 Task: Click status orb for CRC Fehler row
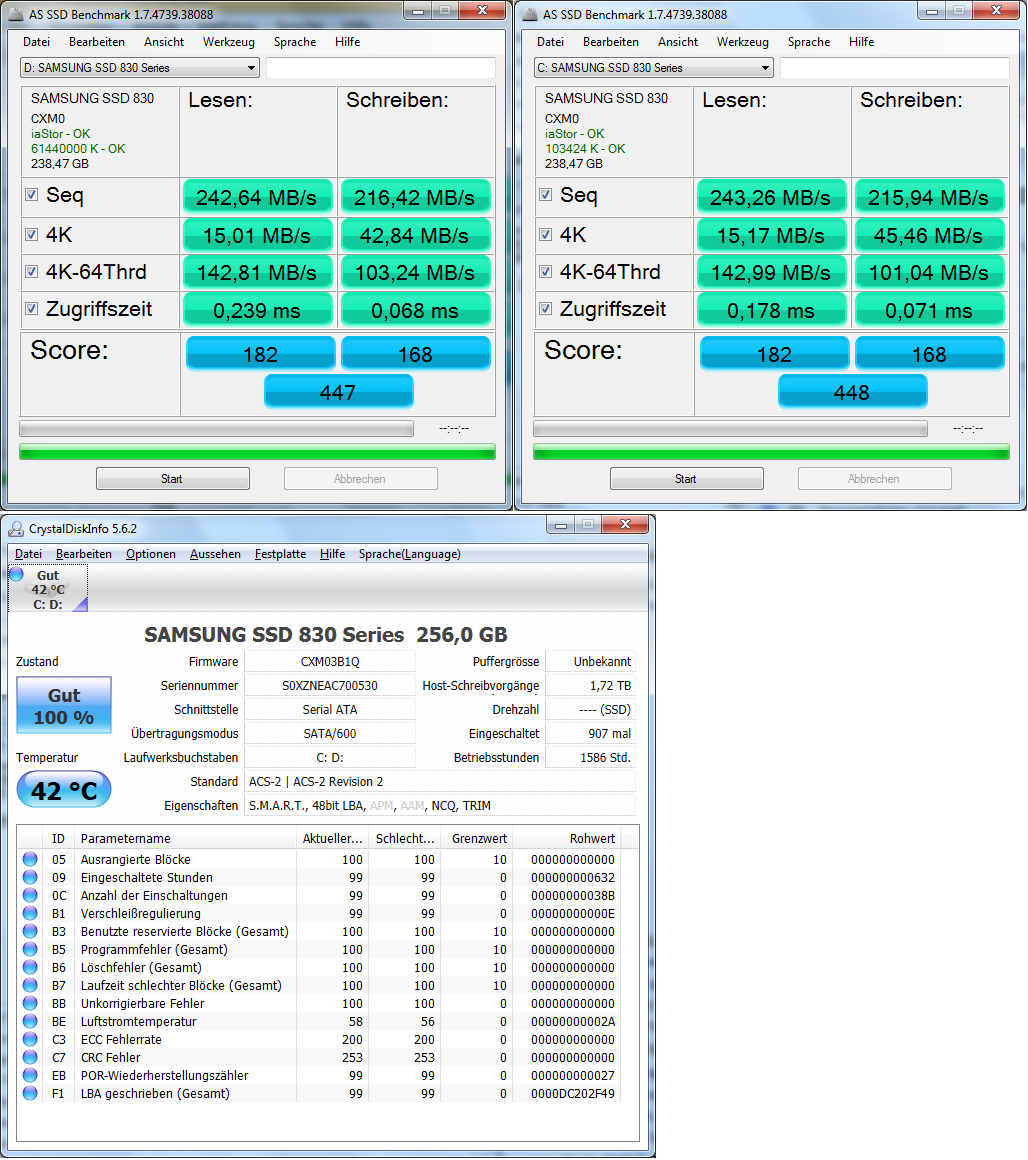pyautogui.click(x=30, y=1056)
